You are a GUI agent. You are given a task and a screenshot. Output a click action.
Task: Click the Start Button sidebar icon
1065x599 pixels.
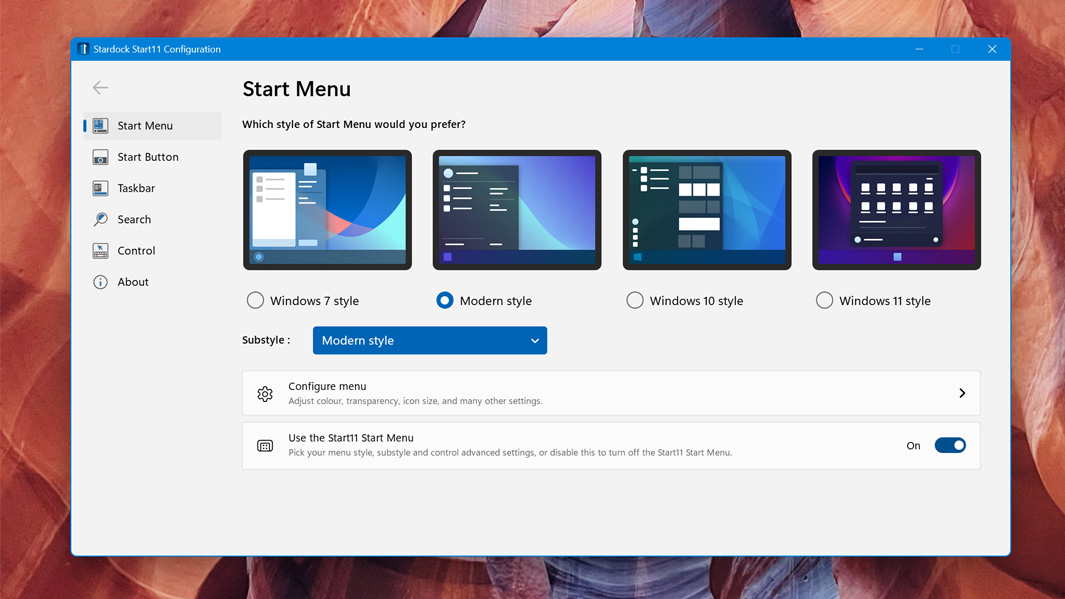(x=100, y=157)
